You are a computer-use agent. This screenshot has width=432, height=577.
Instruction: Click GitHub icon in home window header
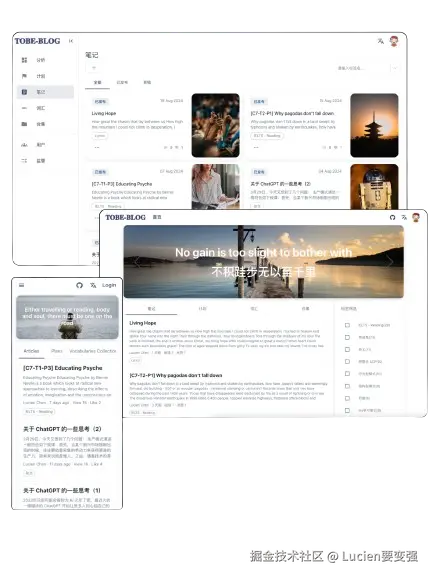point(392,217)
